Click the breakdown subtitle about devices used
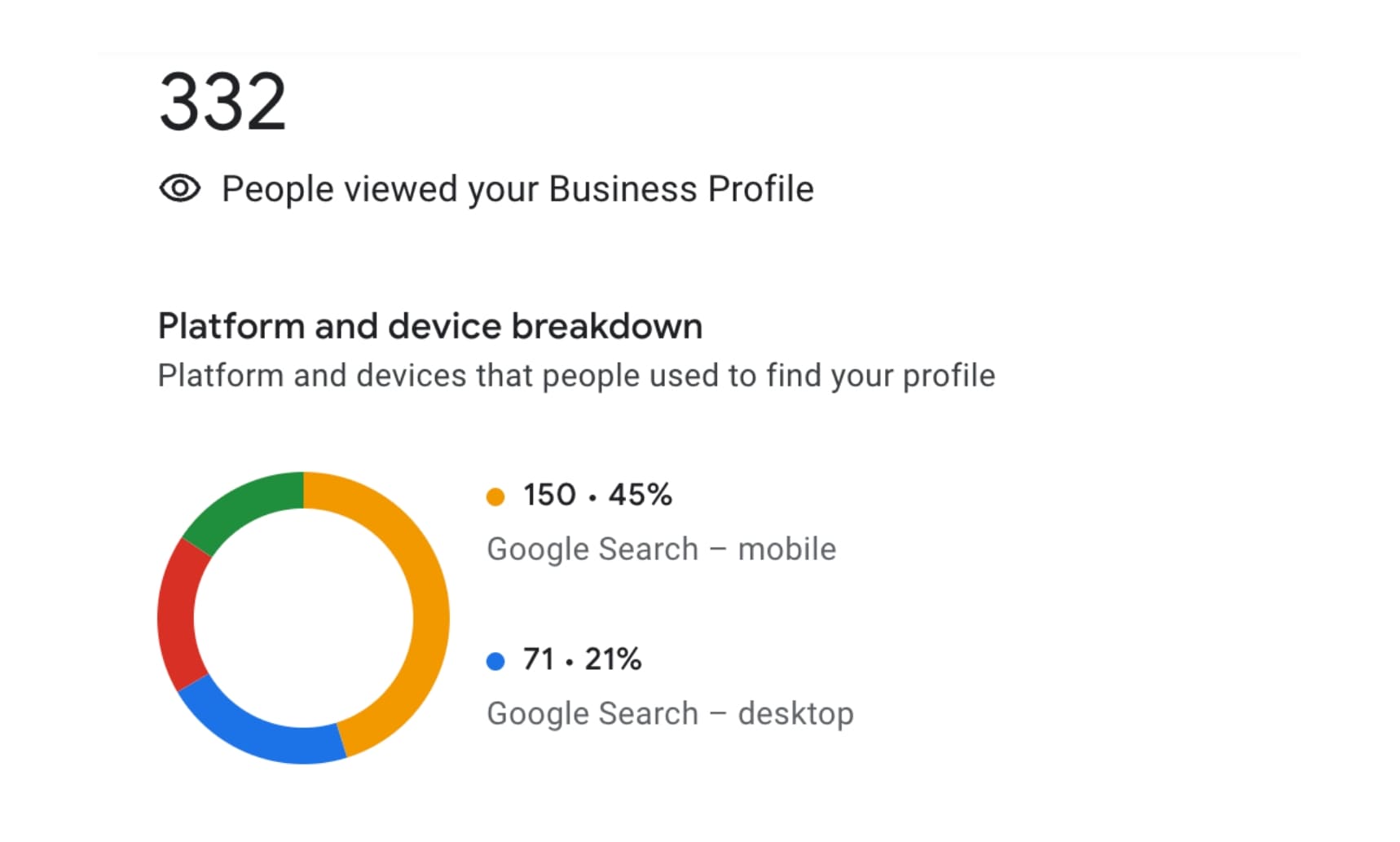Viewport: 1400px width, 842px height. pyautogui.click(x=577, y=376)
